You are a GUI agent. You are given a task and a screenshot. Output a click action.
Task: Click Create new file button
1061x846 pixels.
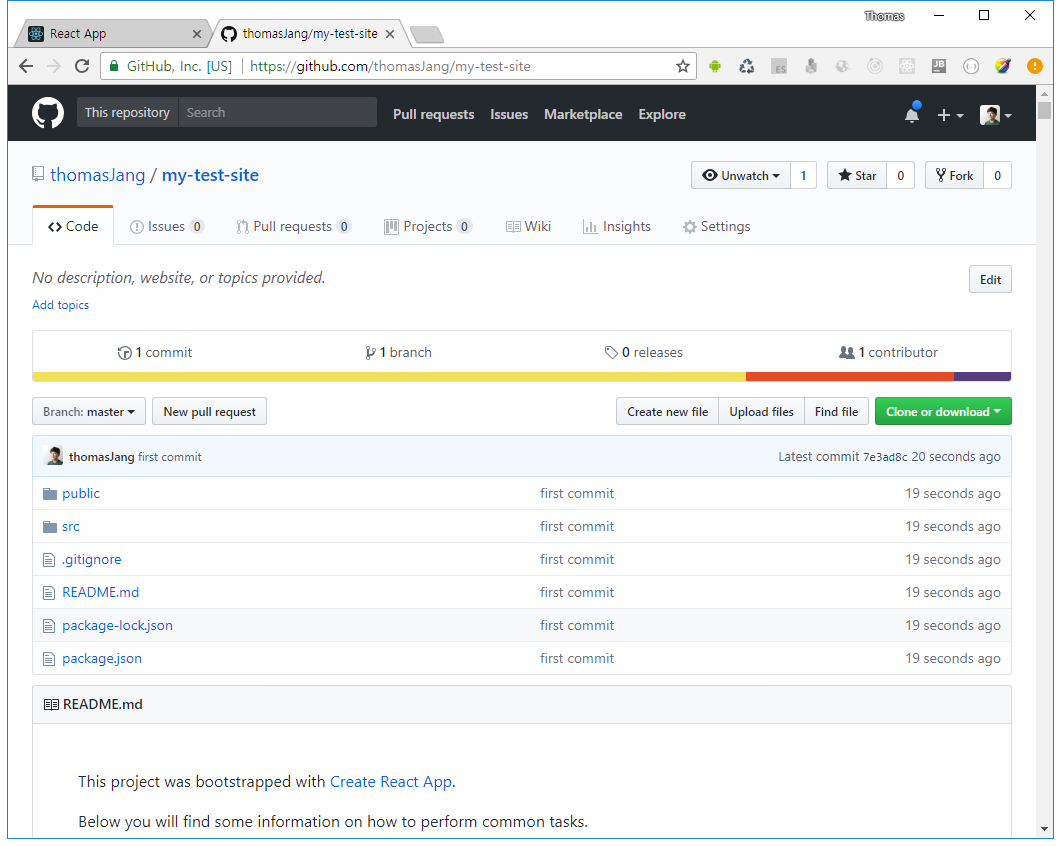pyautogui.click(x=667, y=411)
